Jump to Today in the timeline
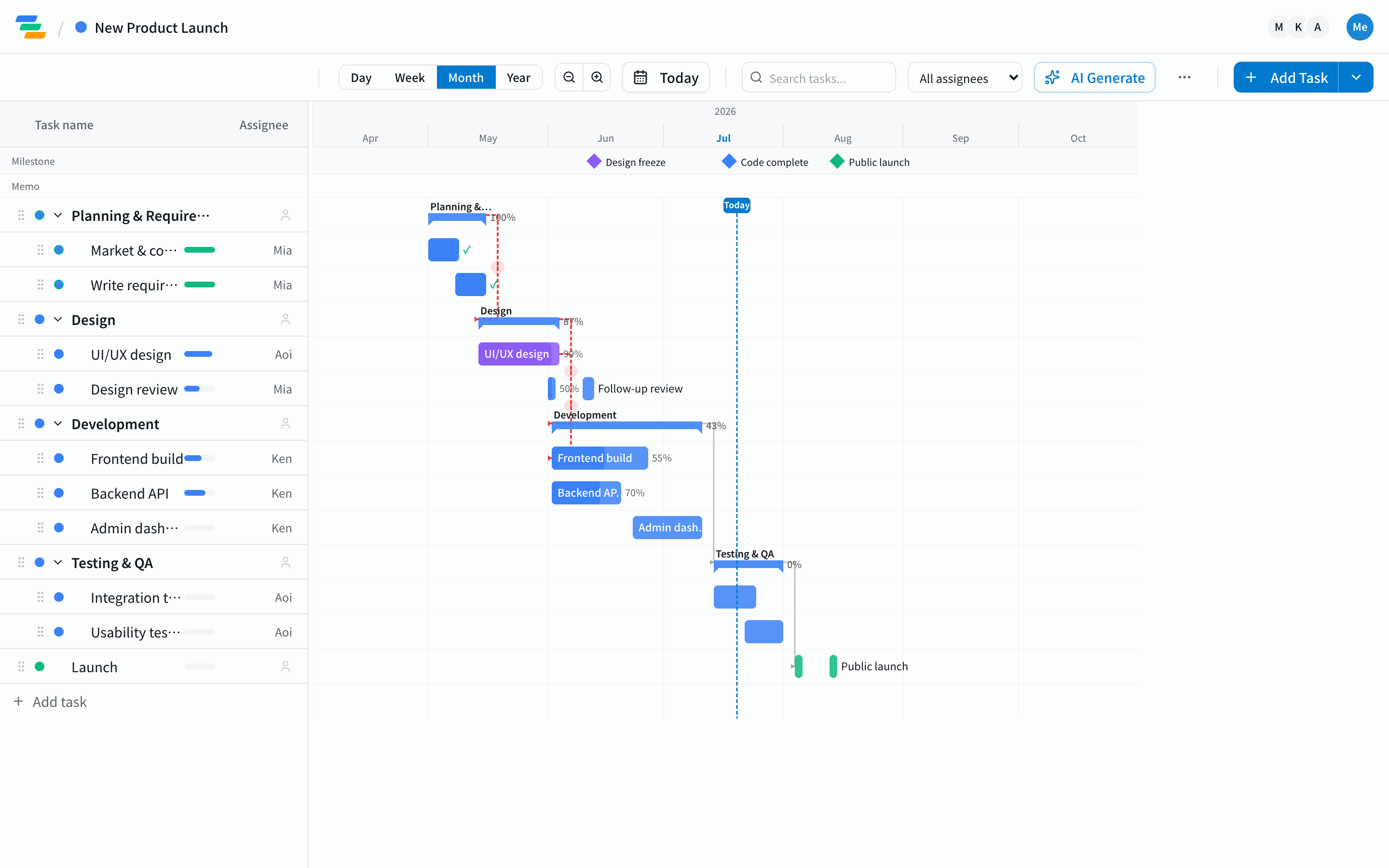 tap(666, 78)
